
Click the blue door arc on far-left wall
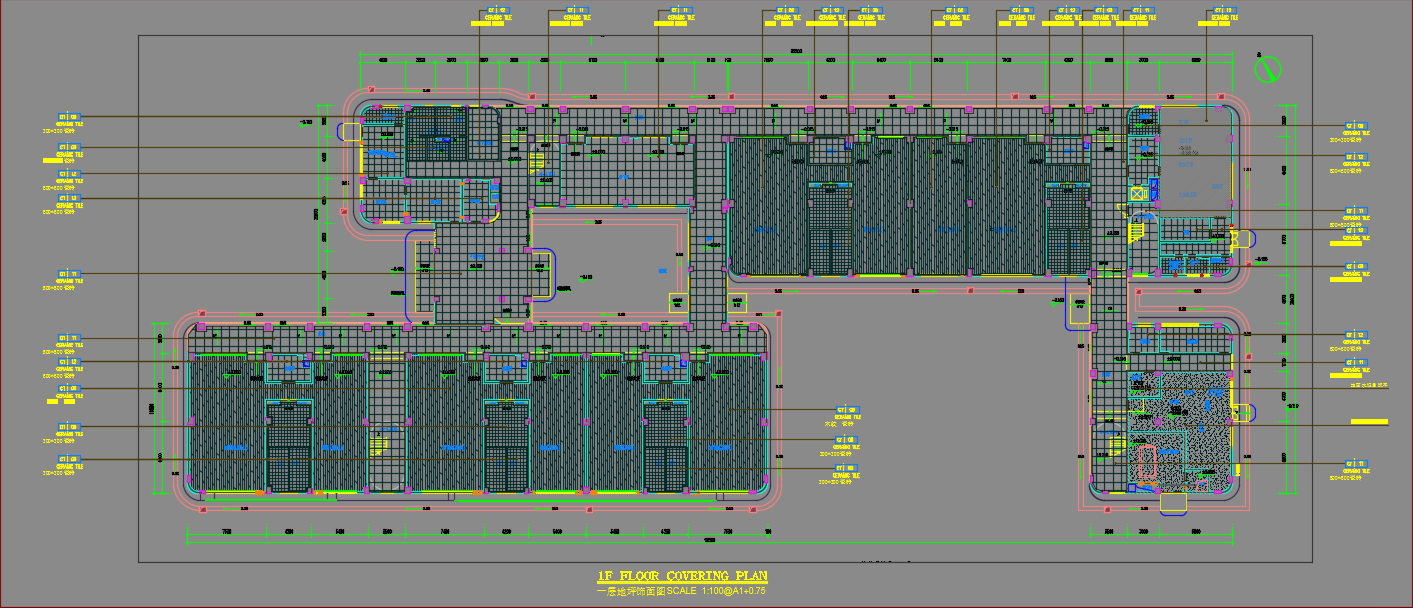click(350, 131)
